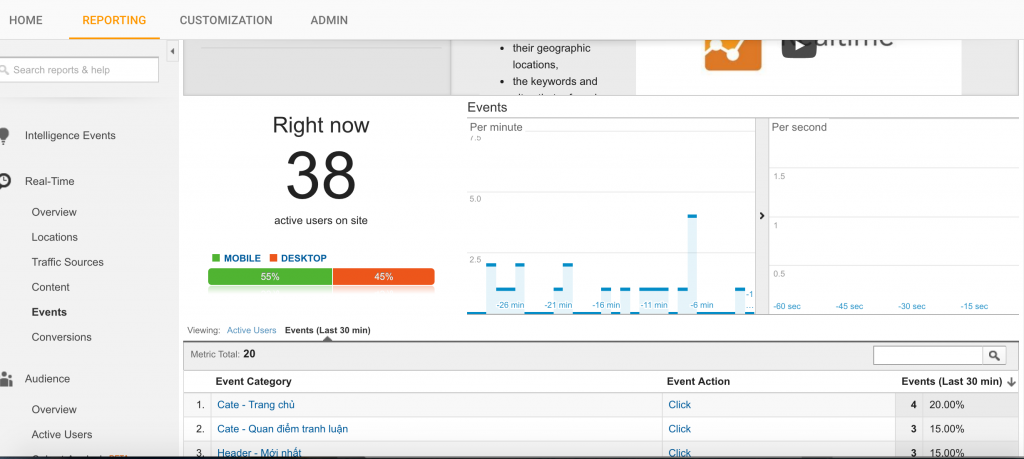Go to the HOME tab
The height and width of the screenshot is (459, 1024).
click(x=25, y=20)
